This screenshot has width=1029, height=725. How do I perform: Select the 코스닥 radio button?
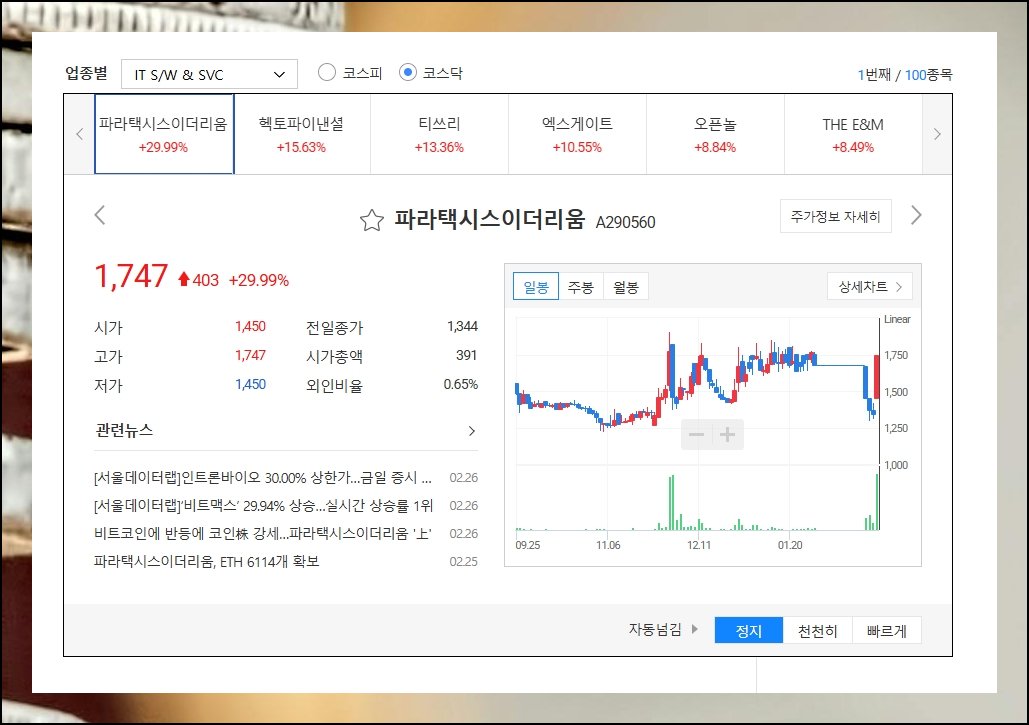click(x=408, y=72)
